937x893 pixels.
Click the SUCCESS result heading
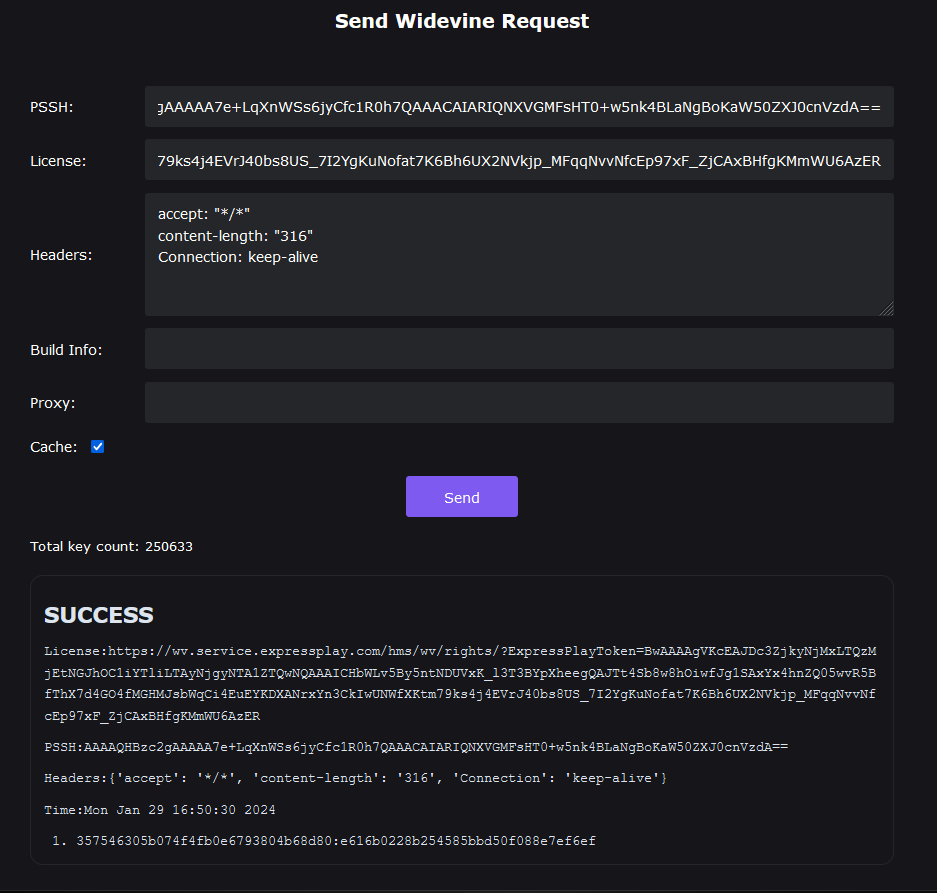99,615
